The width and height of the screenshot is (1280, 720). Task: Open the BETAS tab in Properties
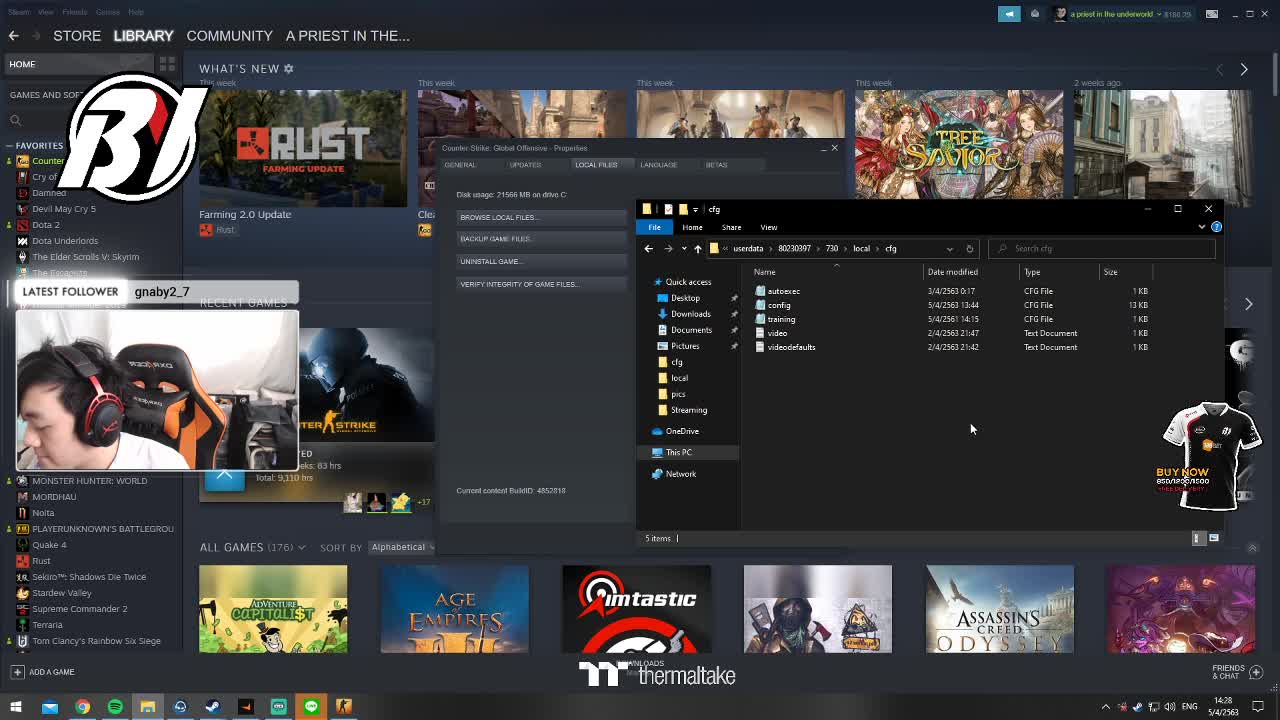point(716,165)
